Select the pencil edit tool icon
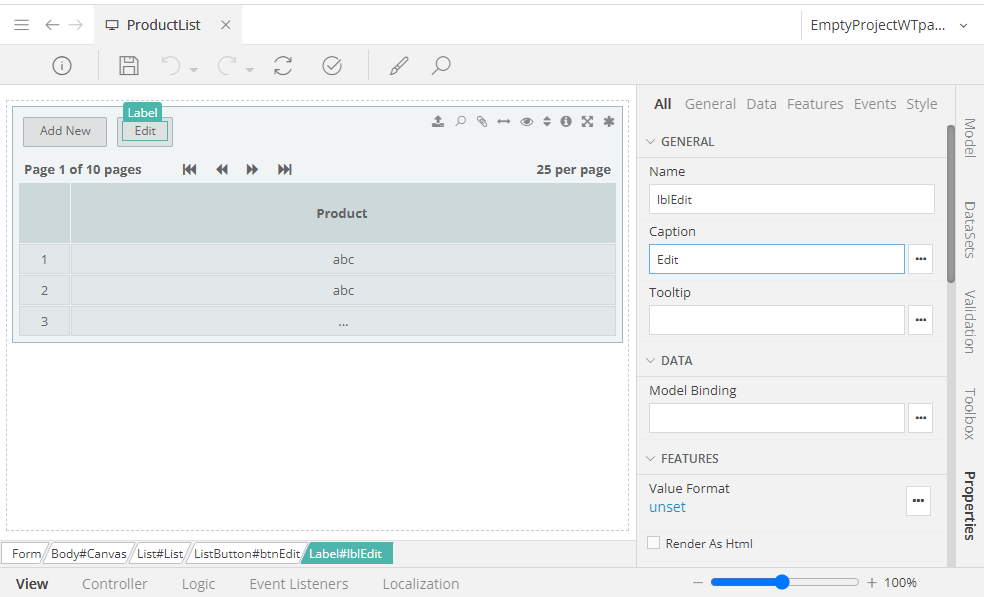 pos(399,66)
